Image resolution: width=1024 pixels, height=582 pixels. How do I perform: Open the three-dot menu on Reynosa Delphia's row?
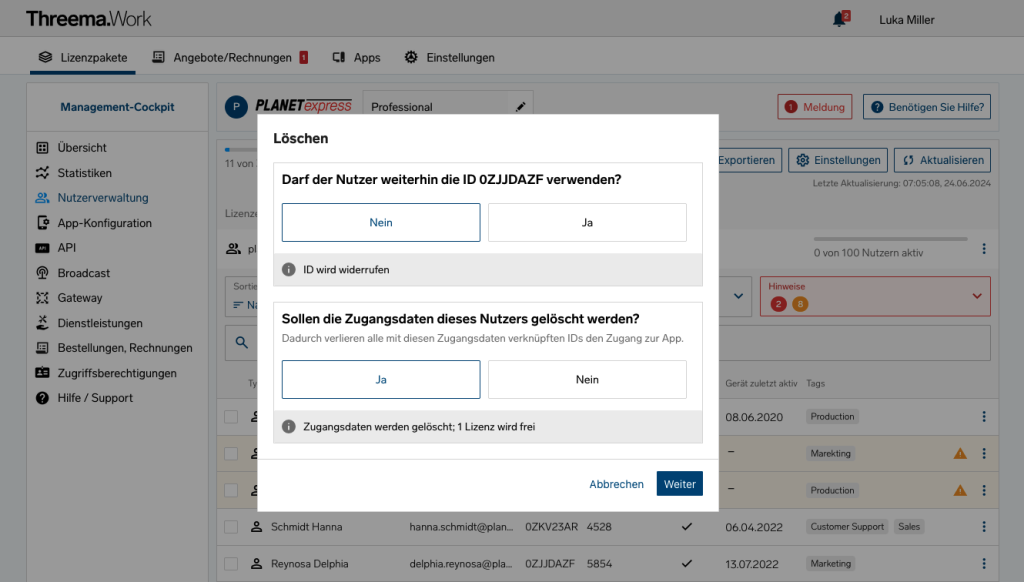(984, 563)
